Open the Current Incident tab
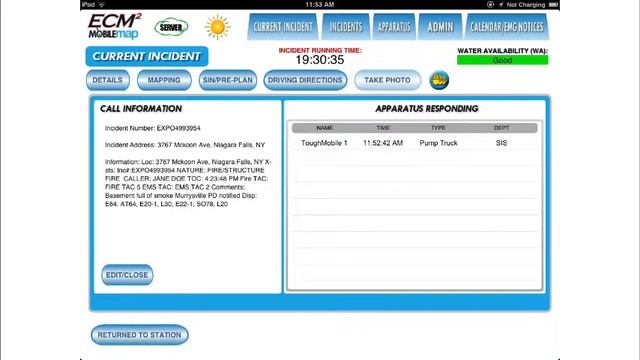The height and width of the screenshot is (360, 640). tap(282, 27)
